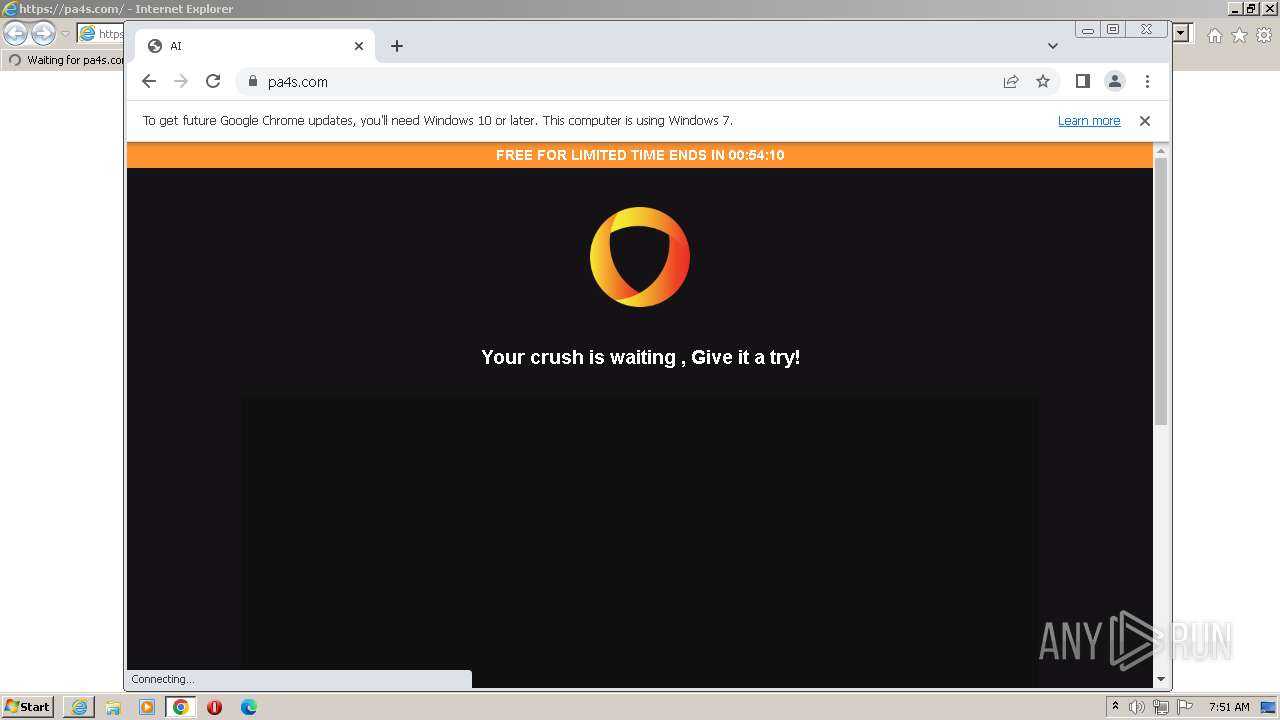Open Internet Explorer Tools gear

point(1264,35)
